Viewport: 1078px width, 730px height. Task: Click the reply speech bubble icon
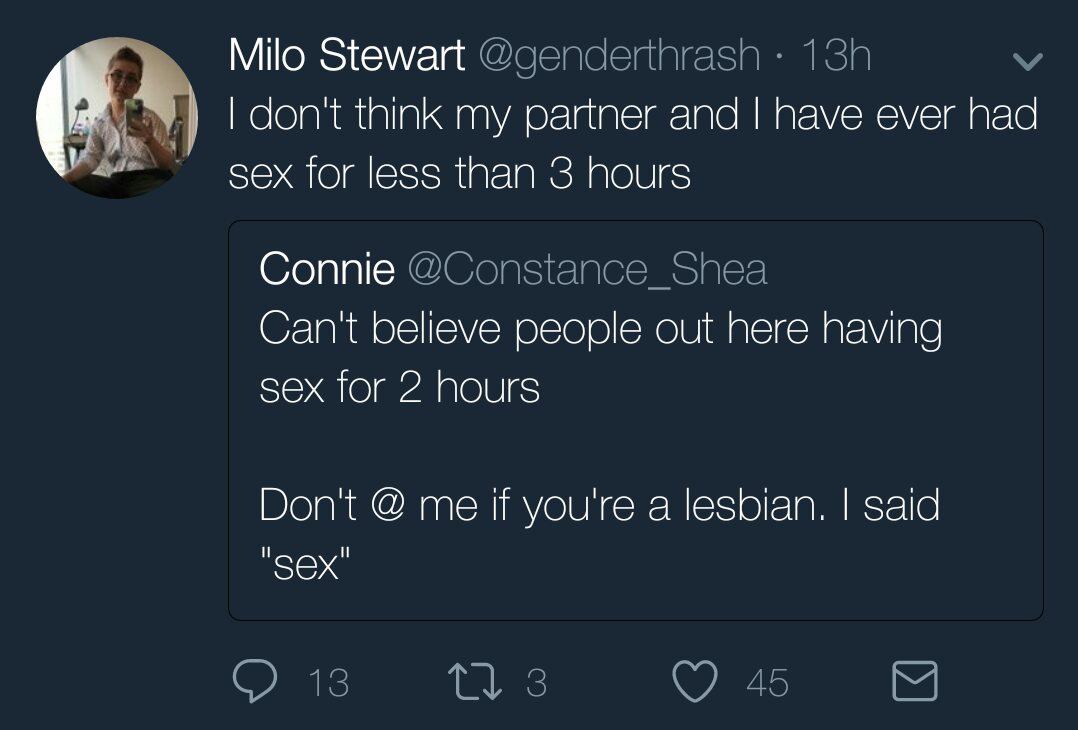click(254, 681)
